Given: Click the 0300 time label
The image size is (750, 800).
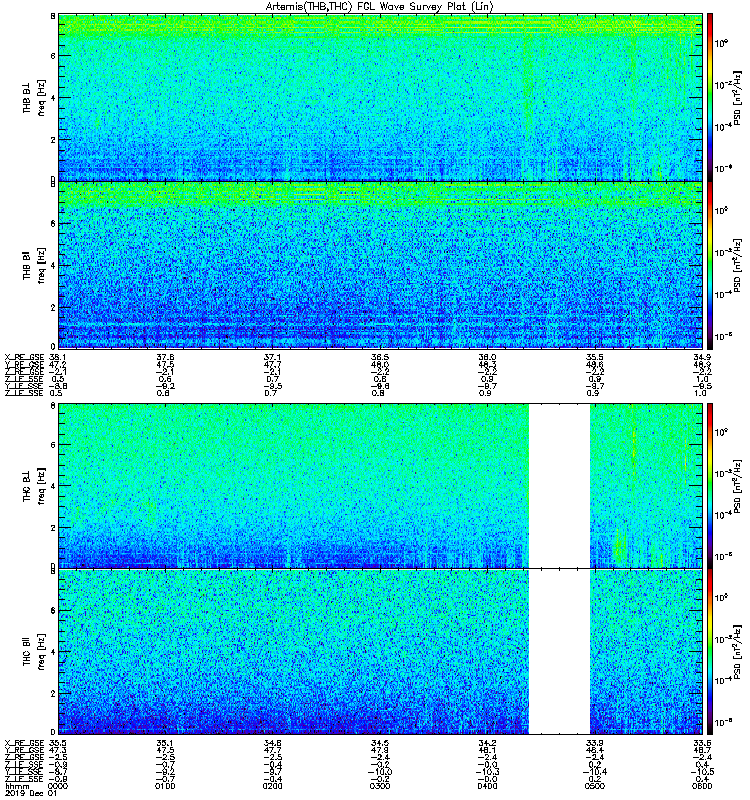Looking at the screenshot, I should click(380, 786).
